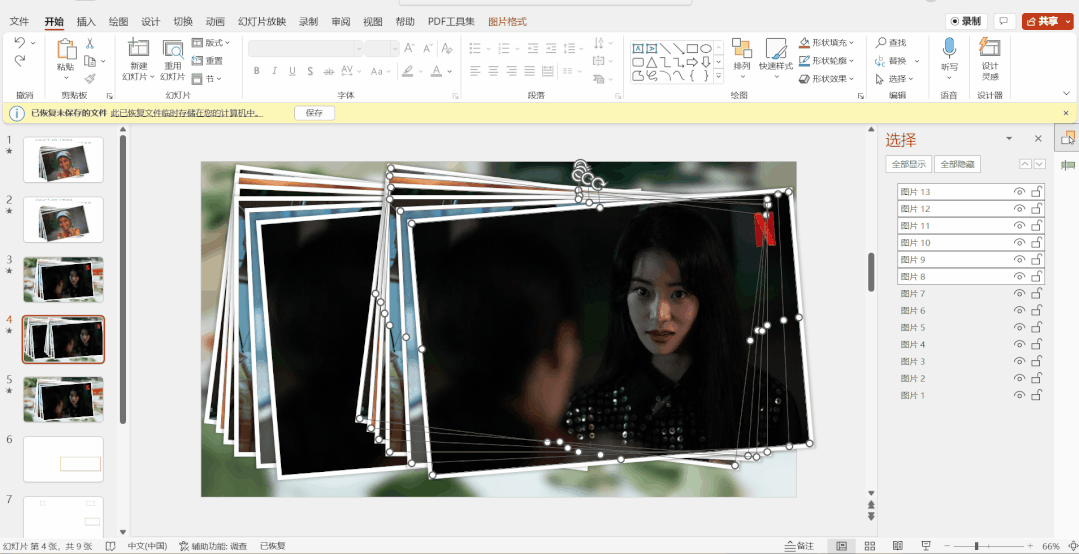Select slide 3 thumbnail

click(x=63, y=279)
